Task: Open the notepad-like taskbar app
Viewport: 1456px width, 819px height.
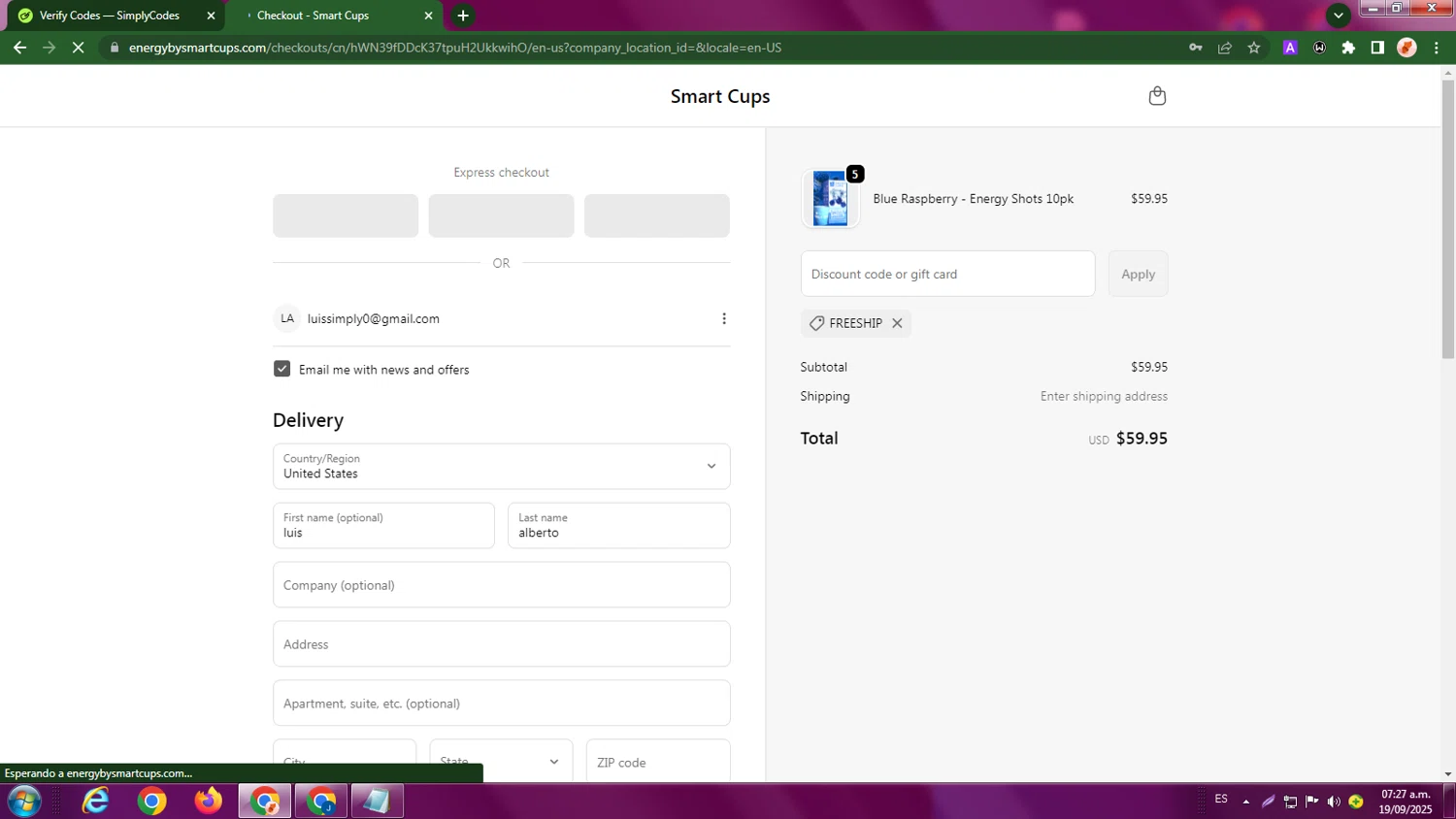Action: 378,802
